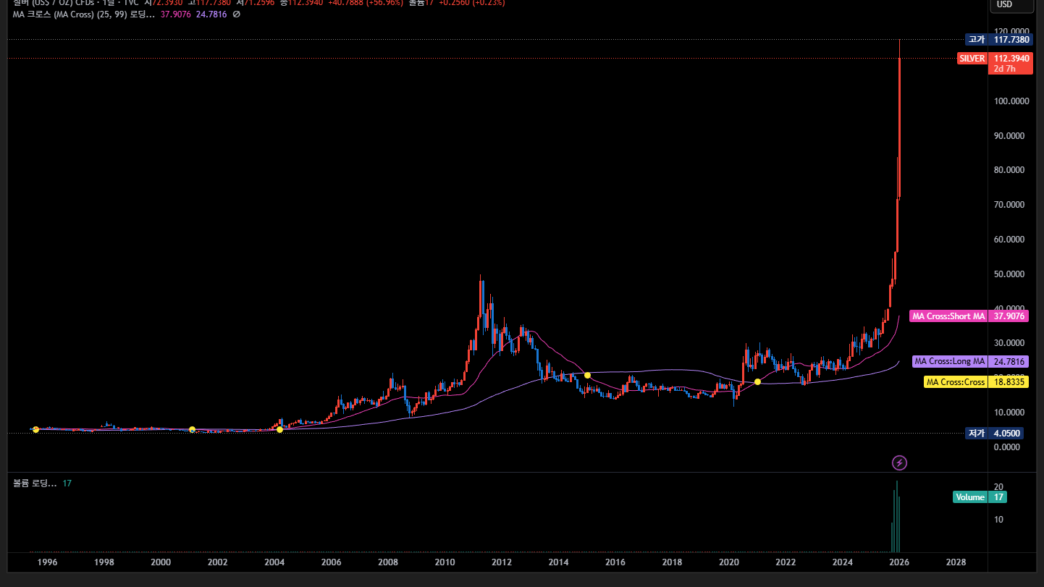Click the crossed-circle icon beside MA Cross values
The image size is (1044, 587).
pyautogui.click(x=236, y=15)
